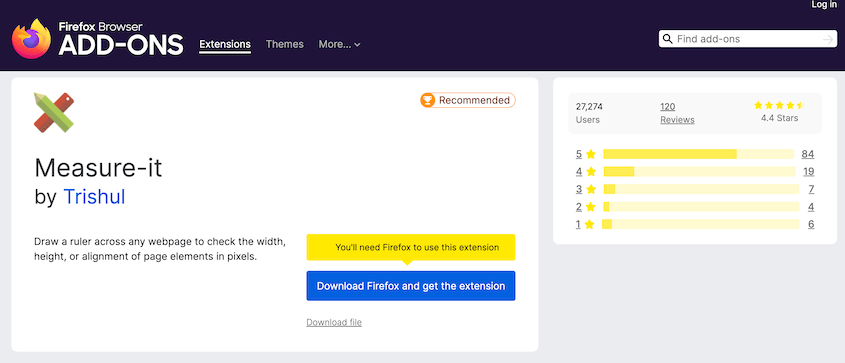Open the 4 two-star reviews count

click(811, 207)
